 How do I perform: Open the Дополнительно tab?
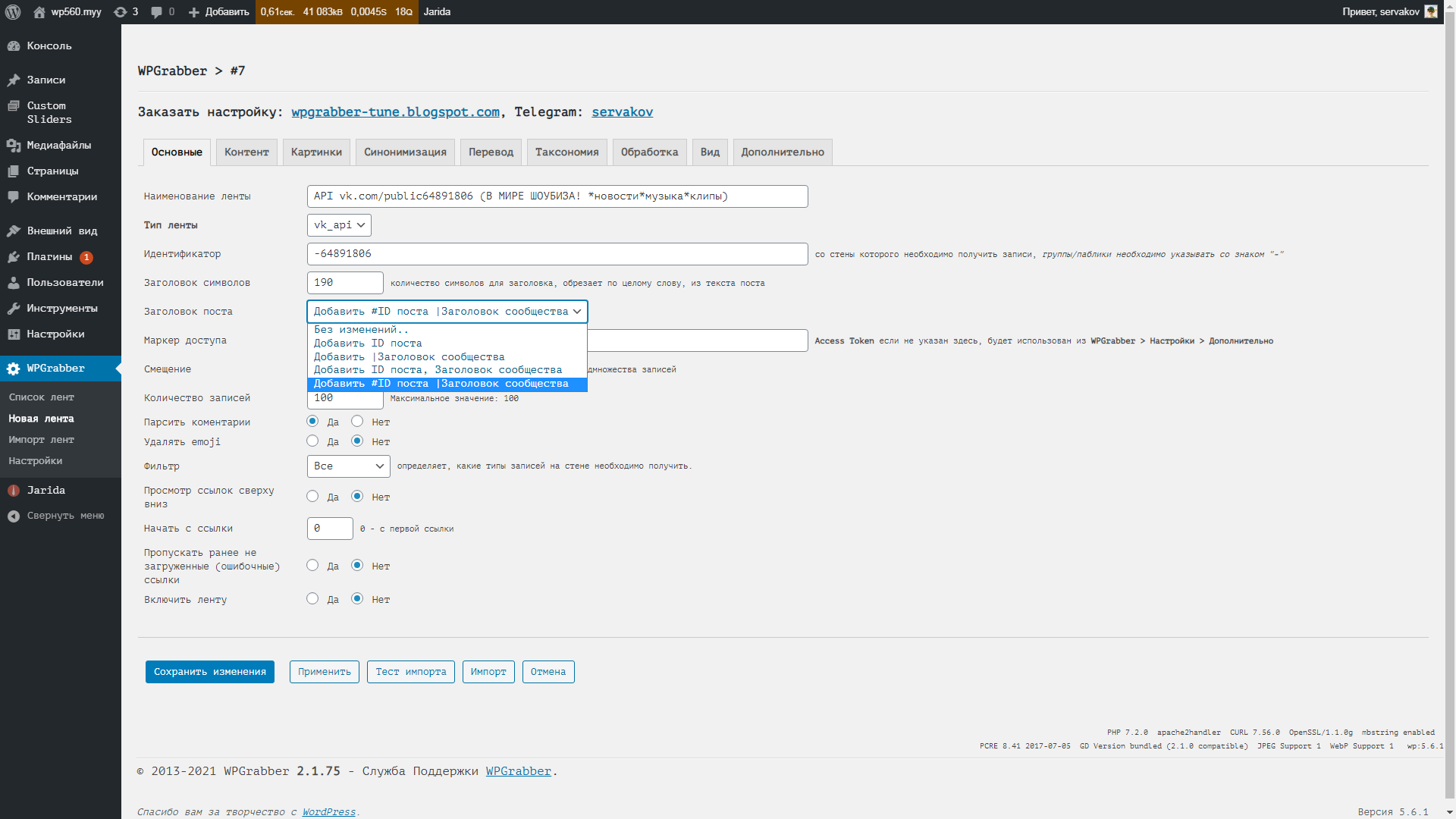tap(783, 152)
